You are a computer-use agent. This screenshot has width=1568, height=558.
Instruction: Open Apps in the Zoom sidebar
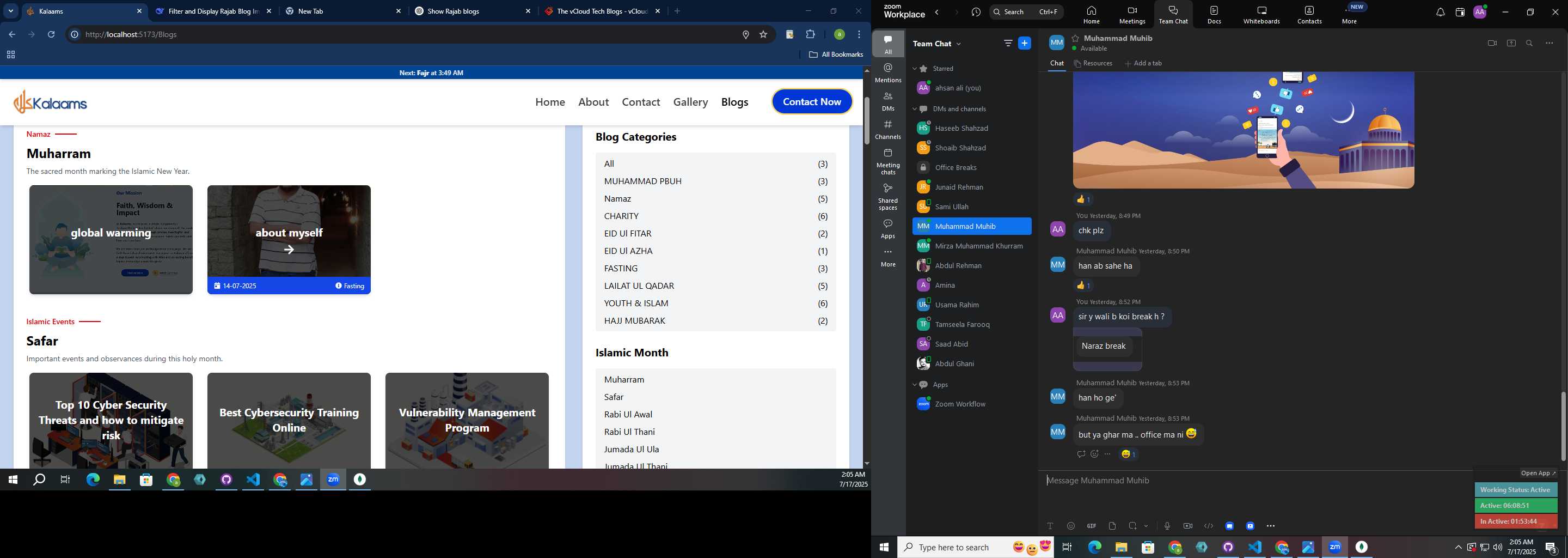[888, 229]
